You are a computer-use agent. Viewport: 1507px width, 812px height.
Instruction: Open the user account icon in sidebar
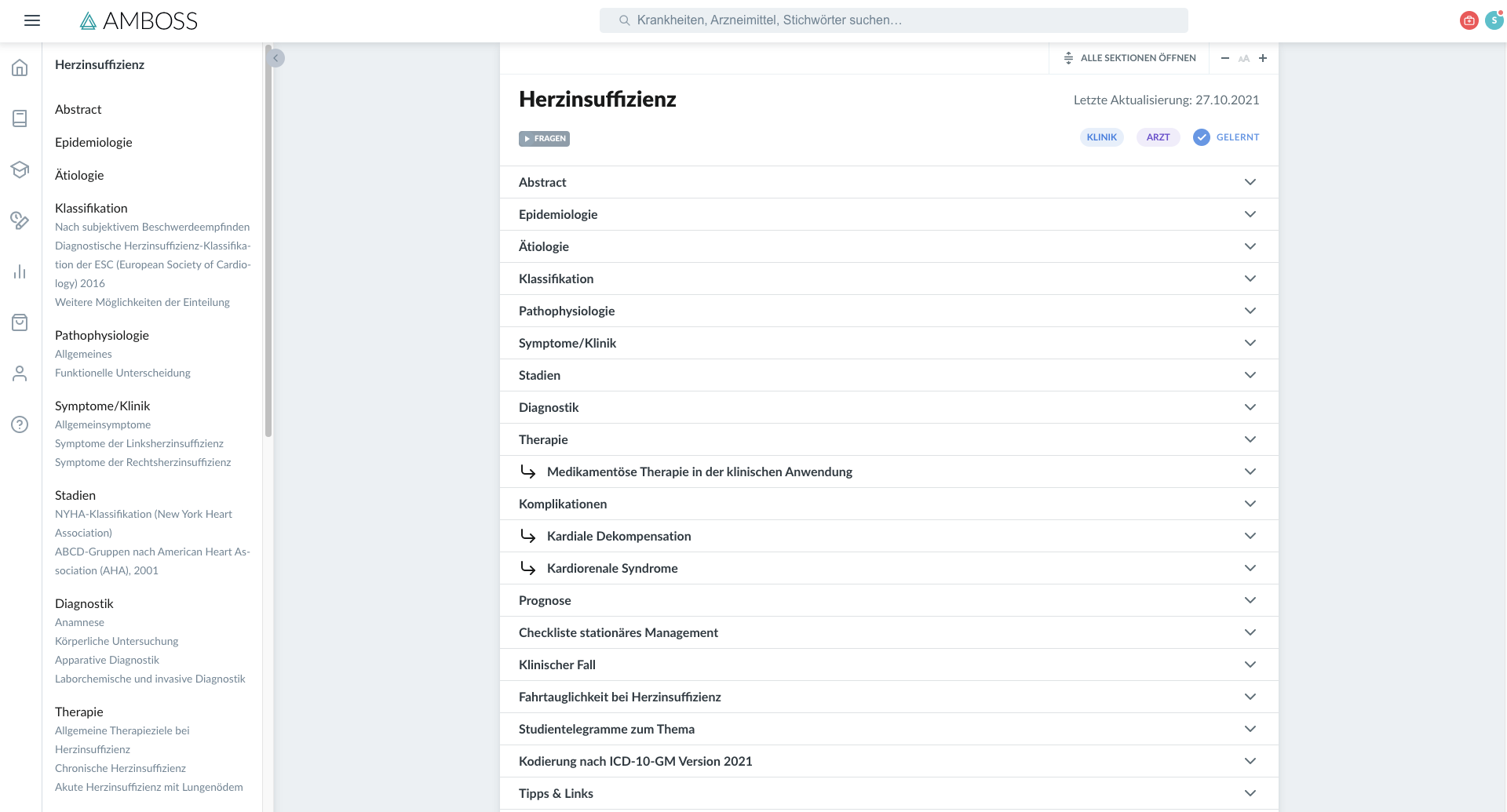[x=20, y=373]
